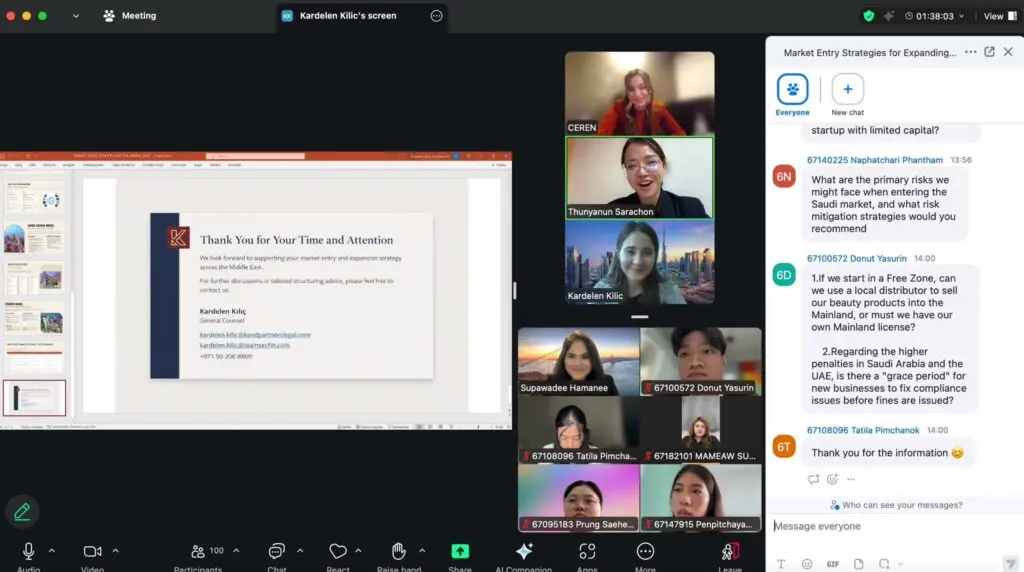The height and width of the screenshot is (572, 1024).
Task: Open the emoji picker in chat
Action: (x=807, y=564)
